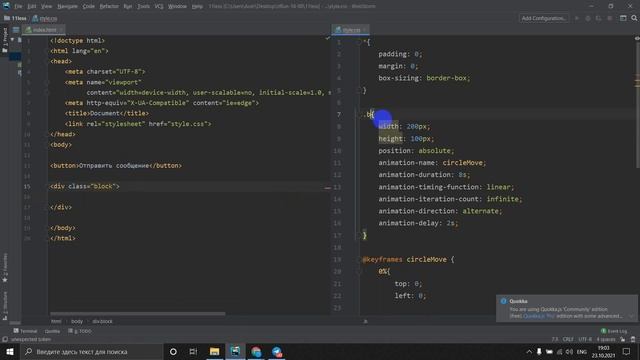Open the Quokka tool window
The height and width of the screenshot is (360, 640).
click(x=52, y=331)
